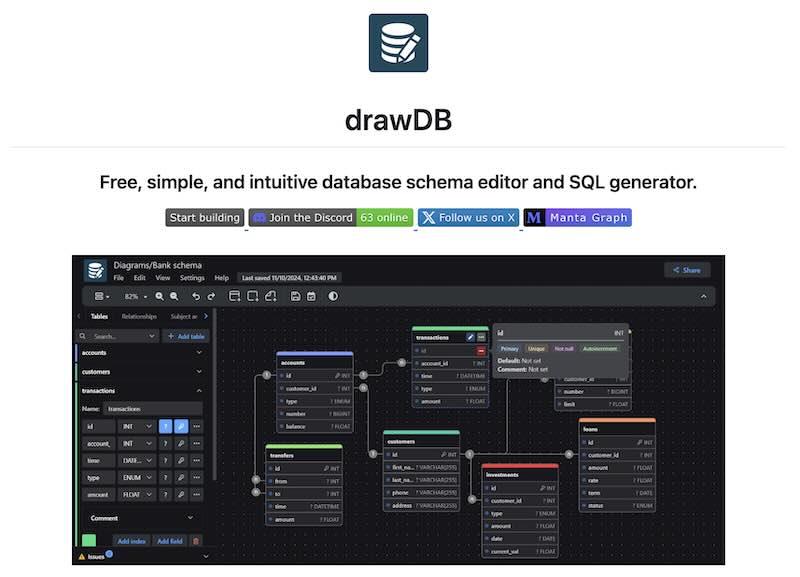This screenshot has width=800, height=577.
Task: Click the Add note toolbar icon
Action: [x=270, y=297]
